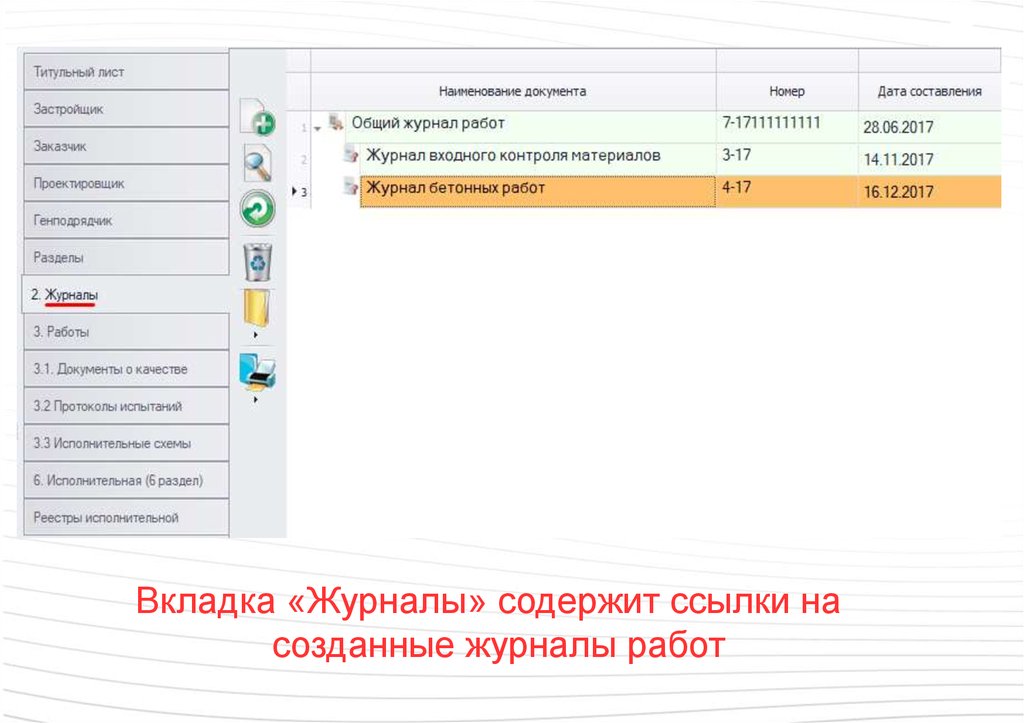Click the recycle bin delete icon
Image resolution: width=1024 pixels, height=723 pixels.
coord(257,261)
